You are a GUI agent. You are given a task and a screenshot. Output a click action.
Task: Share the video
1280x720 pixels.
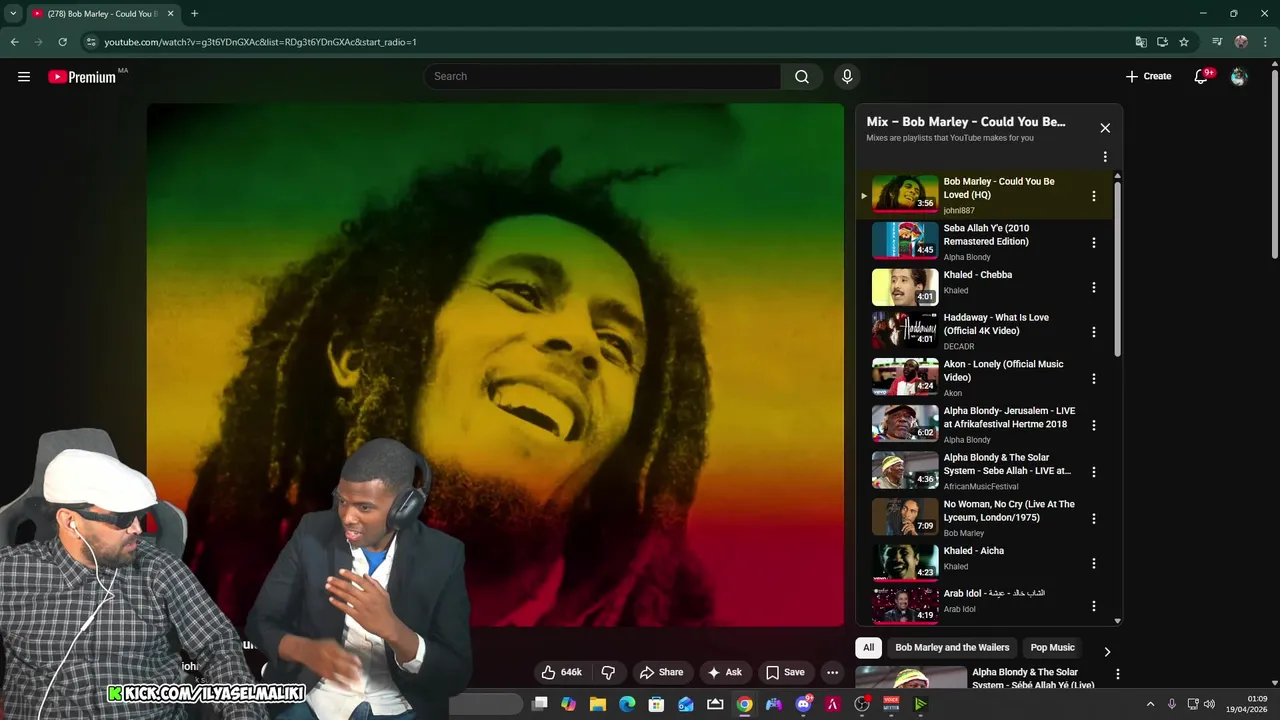[x=661, y=672]
